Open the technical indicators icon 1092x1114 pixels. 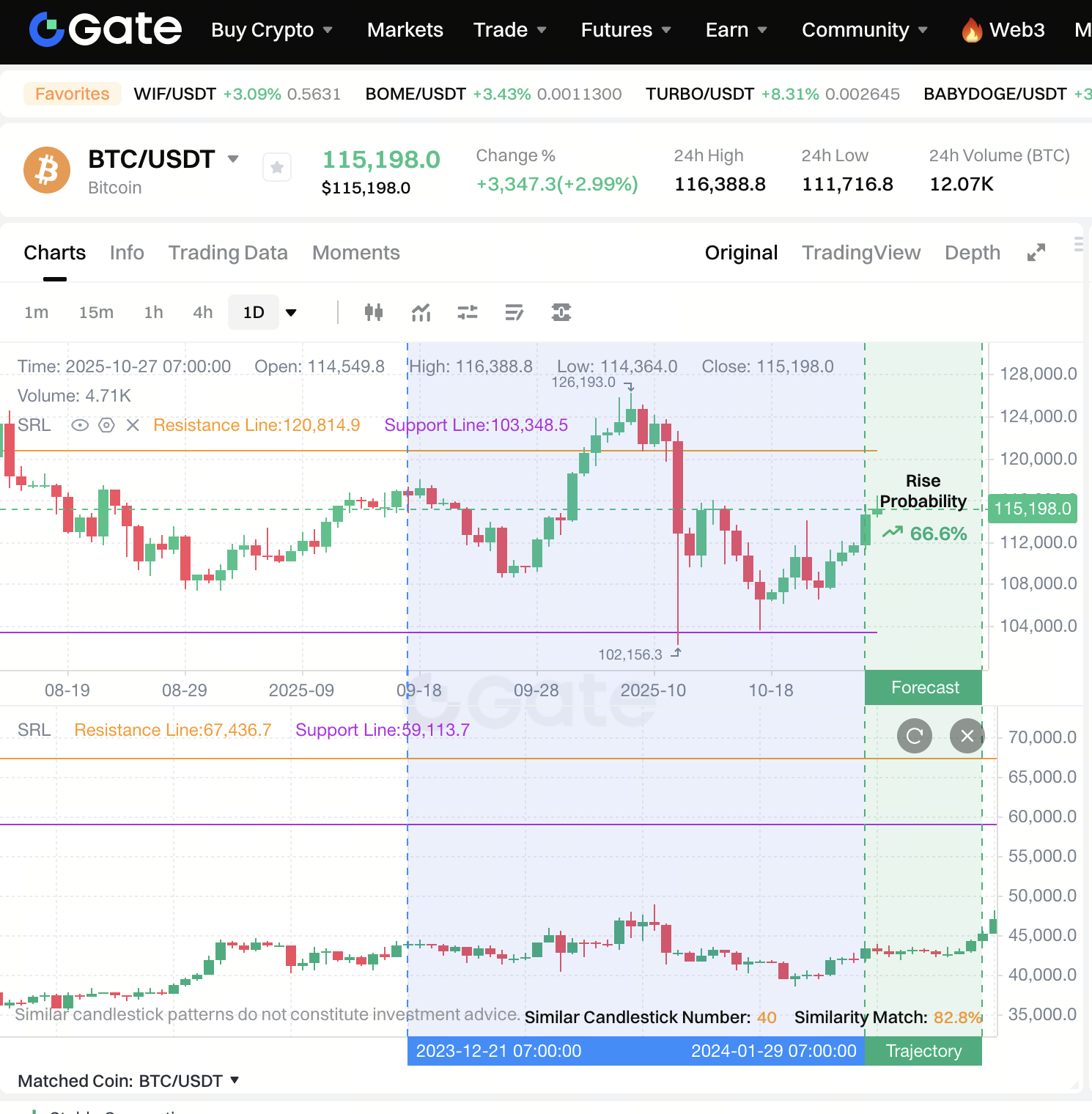point(421,313)
